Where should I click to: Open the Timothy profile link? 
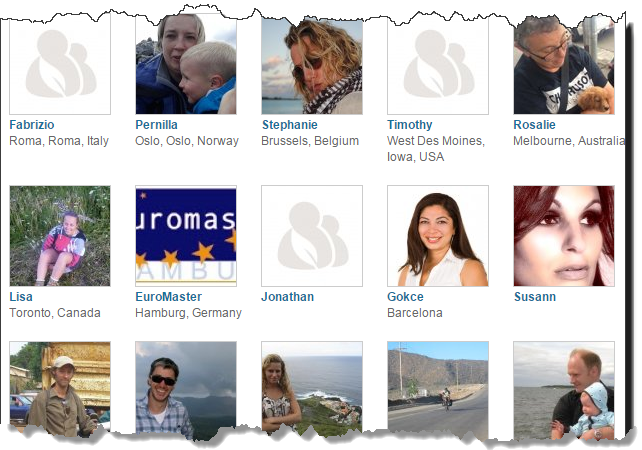click(x=410, y=125)
